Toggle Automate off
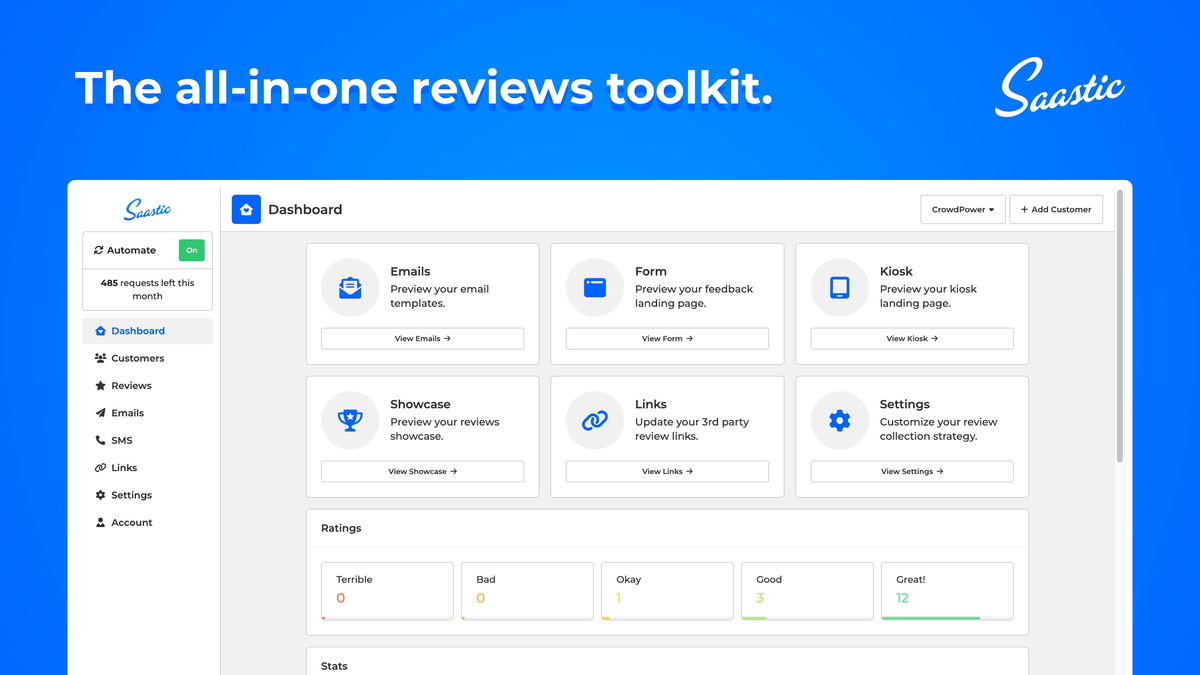Screen dimensions: 1200x675 coord(192,250)
